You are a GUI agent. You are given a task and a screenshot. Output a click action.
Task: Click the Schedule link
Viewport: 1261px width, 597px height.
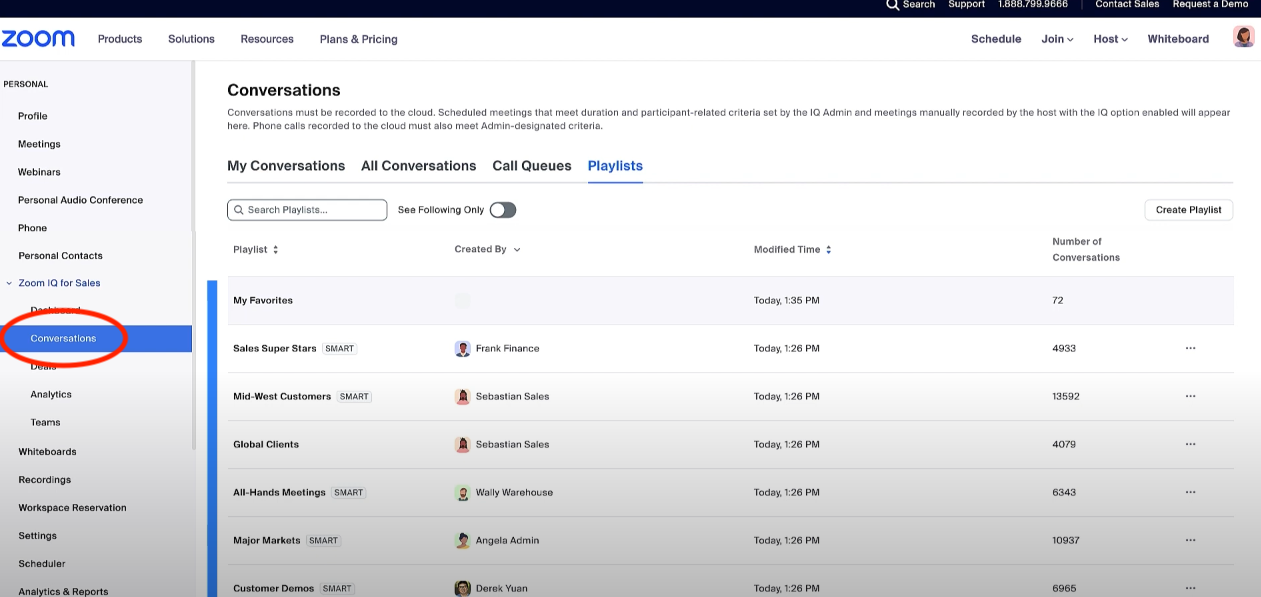996,39
